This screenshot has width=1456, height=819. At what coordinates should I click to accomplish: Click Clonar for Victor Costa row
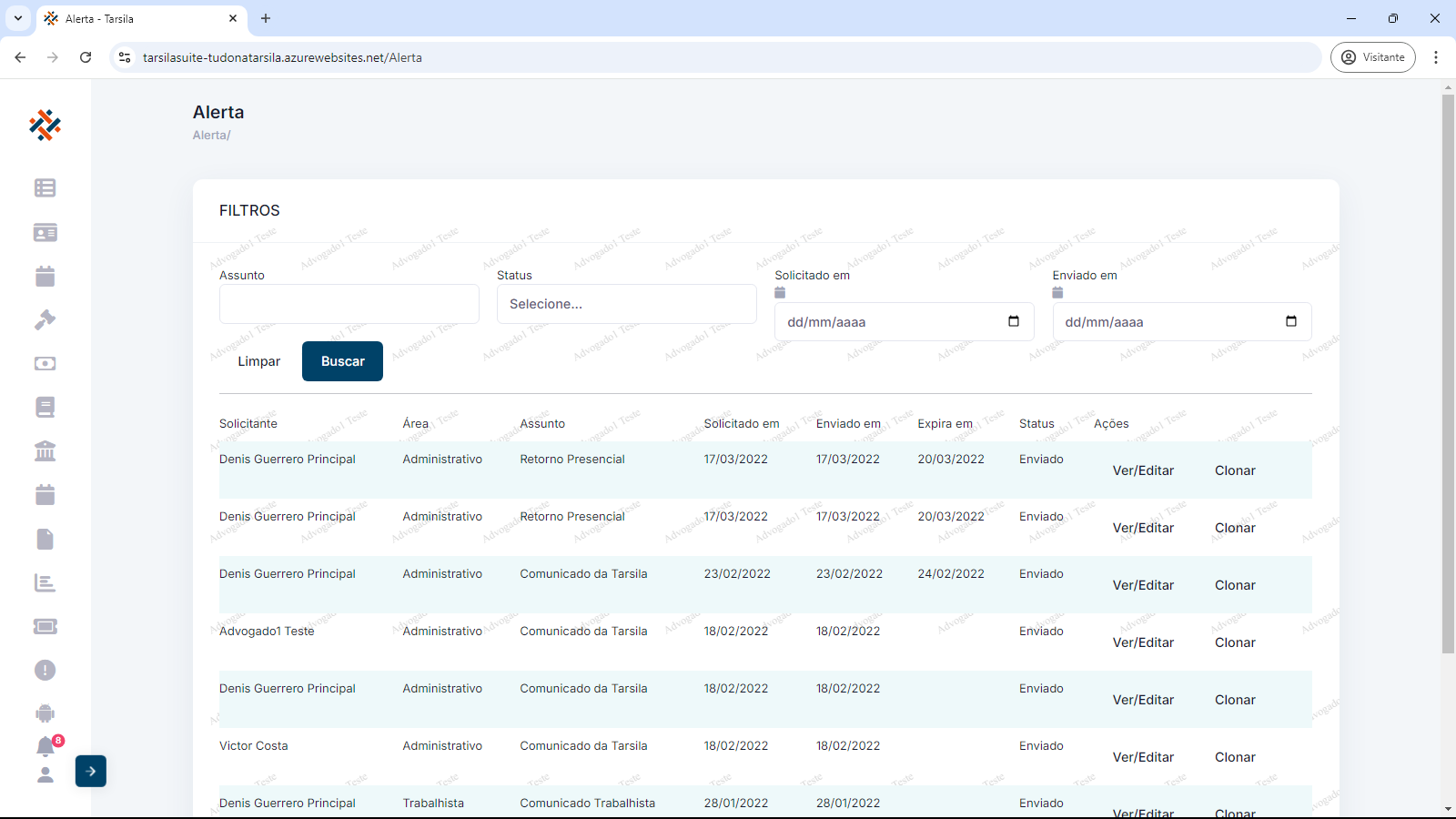[x=1235, y=757]
